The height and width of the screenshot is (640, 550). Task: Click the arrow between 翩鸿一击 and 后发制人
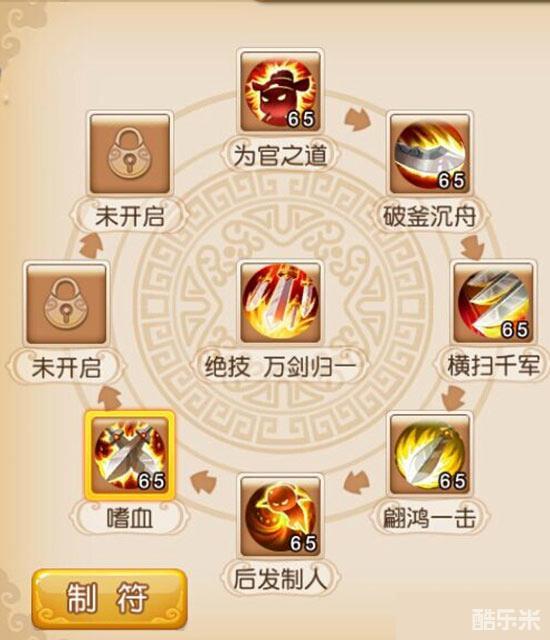[356, 482]
